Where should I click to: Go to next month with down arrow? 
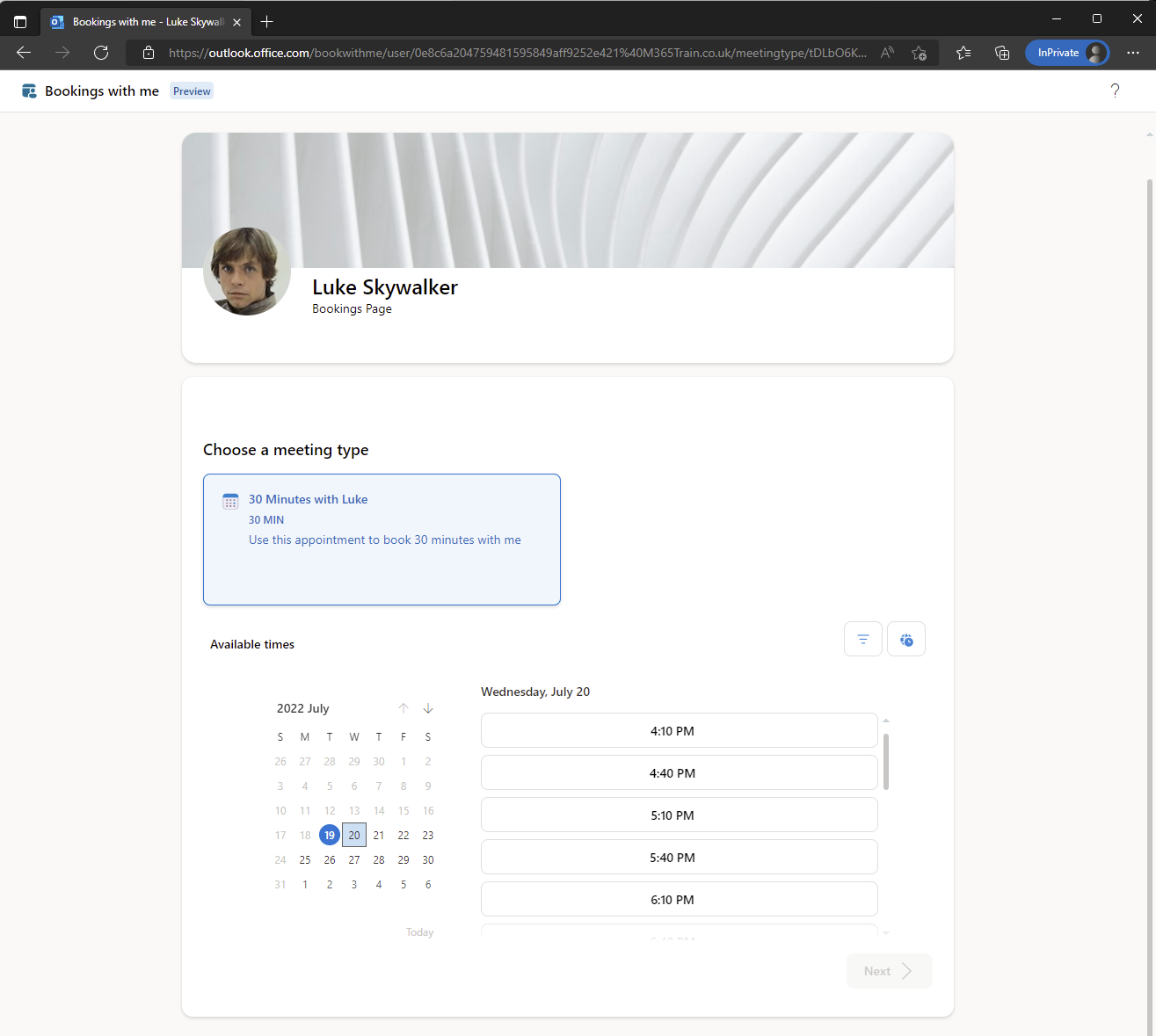[x=428, y=708]
